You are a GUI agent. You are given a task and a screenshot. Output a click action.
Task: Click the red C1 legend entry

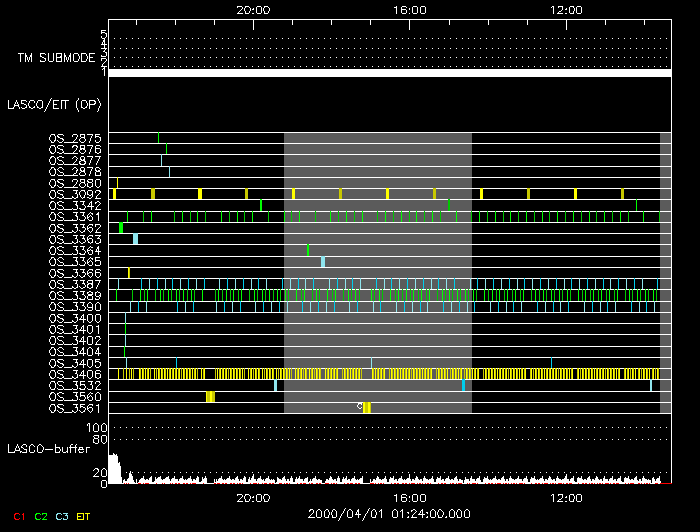[19, 516]
